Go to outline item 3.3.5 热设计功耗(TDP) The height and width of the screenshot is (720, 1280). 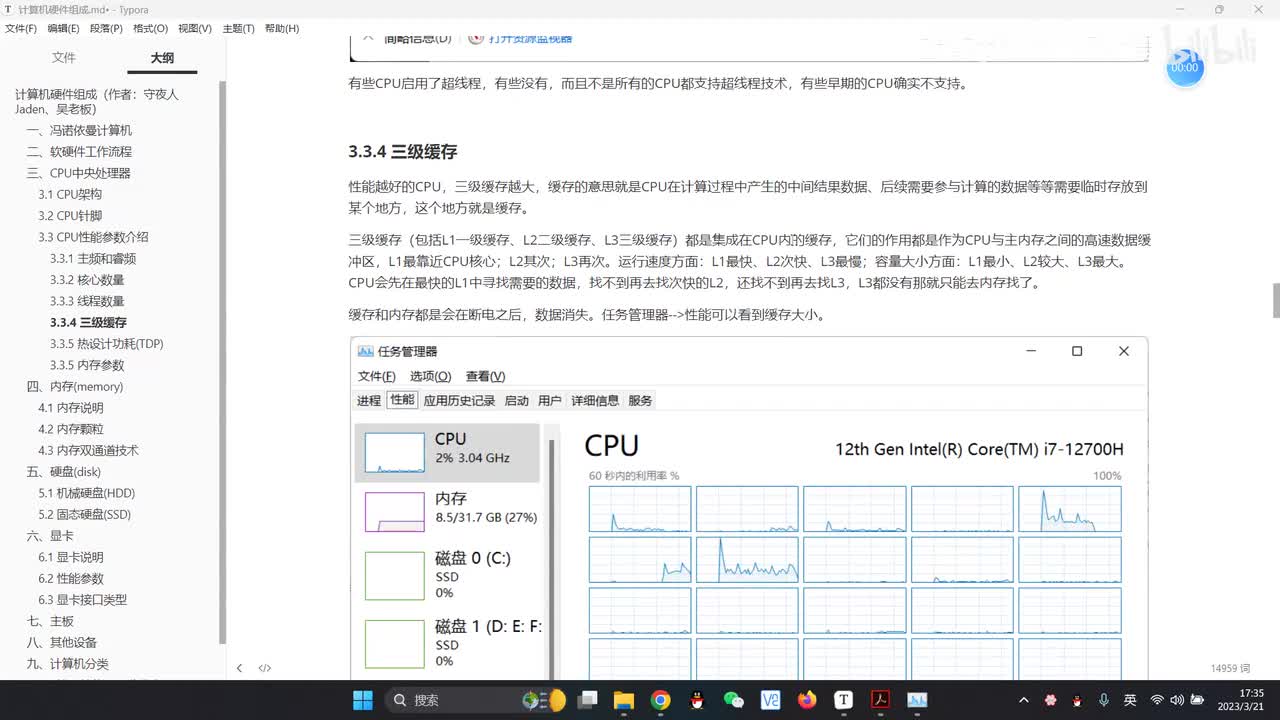point(107,343)
